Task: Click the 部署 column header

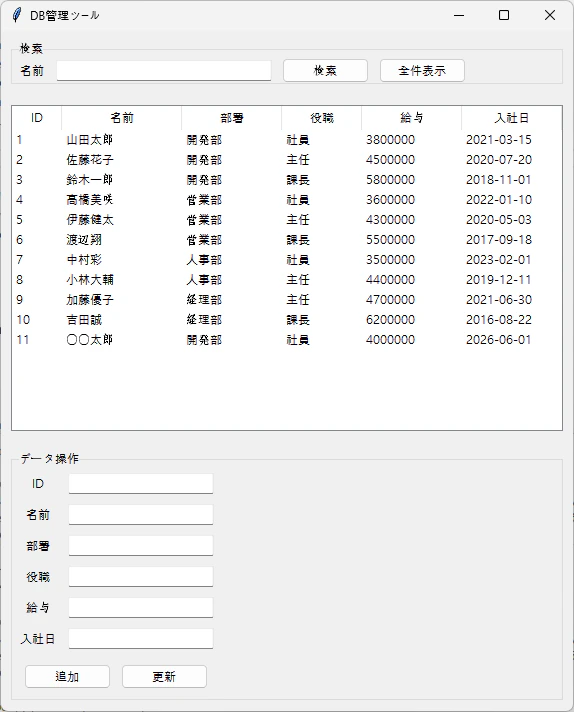Action: point(232,118)
